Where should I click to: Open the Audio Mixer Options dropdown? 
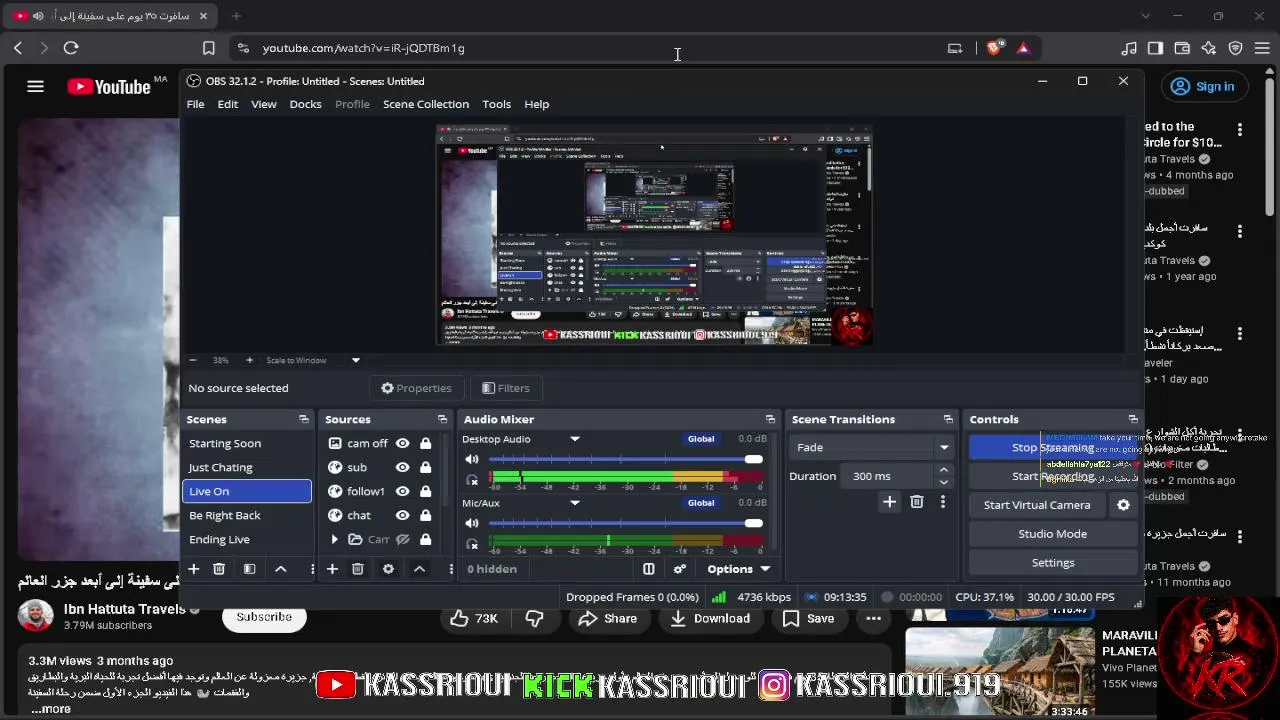click(x=739, y=569)
